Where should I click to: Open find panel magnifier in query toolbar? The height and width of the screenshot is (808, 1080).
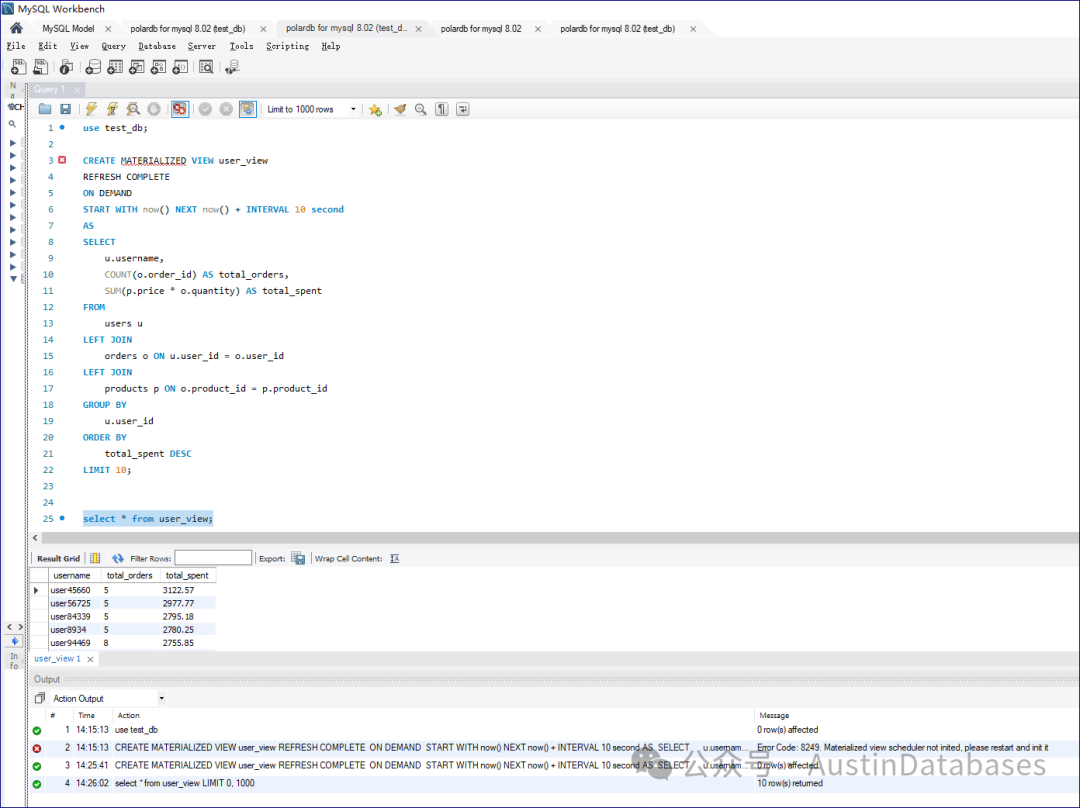point(420,109)
